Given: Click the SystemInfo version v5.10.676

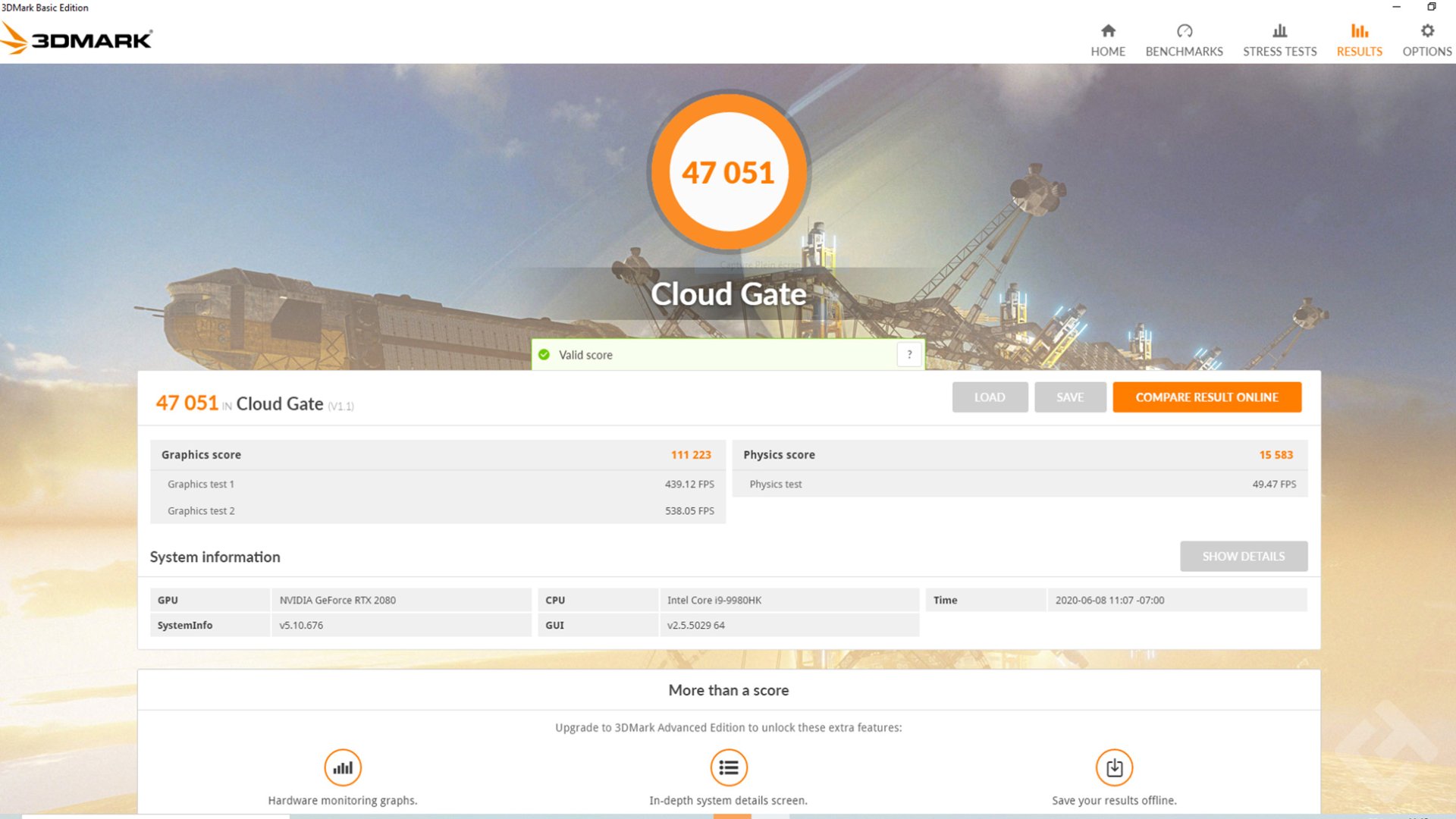Looking at the screenshot, I should pos(301,626).
